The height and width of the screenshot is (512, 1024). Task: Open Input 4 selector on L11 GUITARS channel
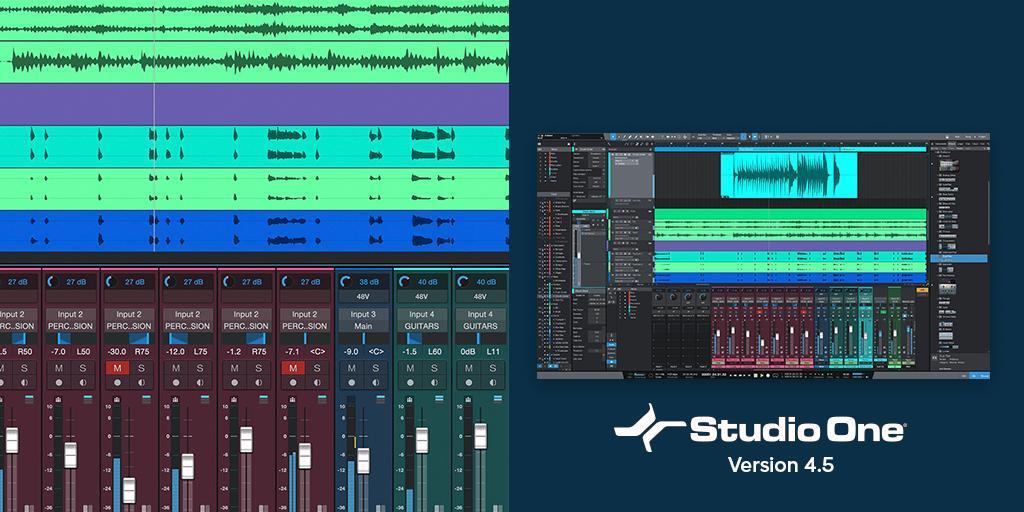point(480,314)
